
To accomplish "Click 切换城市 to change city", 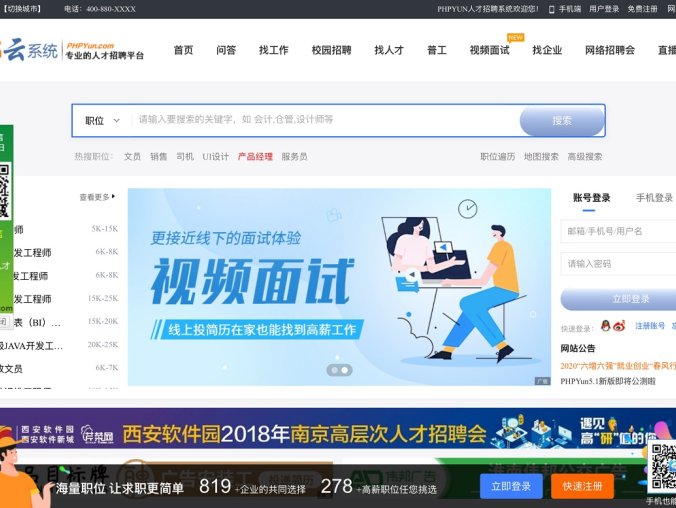I will pos(22,9).
